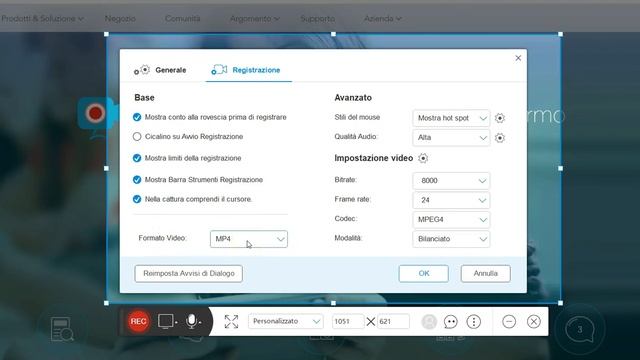This screenshot has height=360, width=640.
Task: Click the bottom-right capture region handle
Action: [560, 303]
